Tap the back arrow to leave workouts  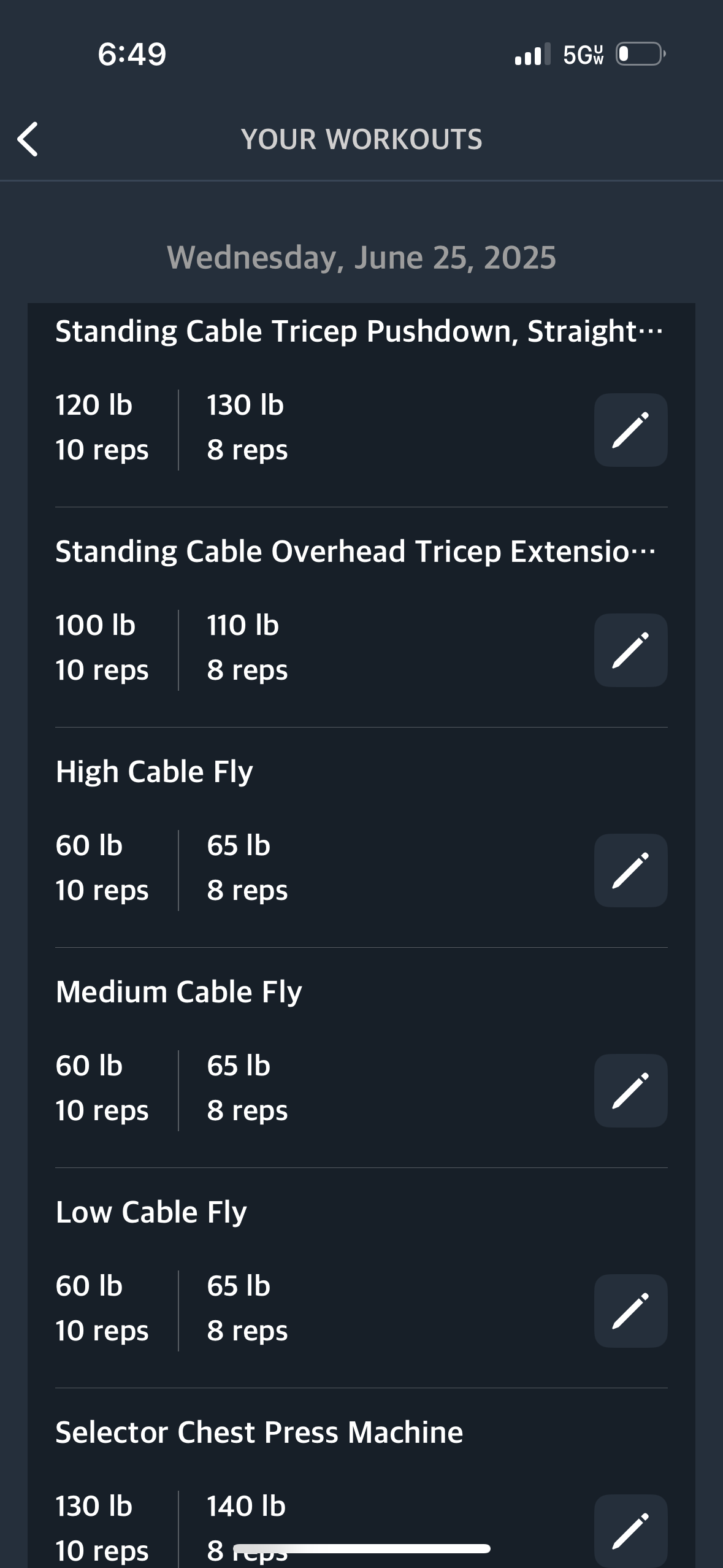(x=28, y=139)
